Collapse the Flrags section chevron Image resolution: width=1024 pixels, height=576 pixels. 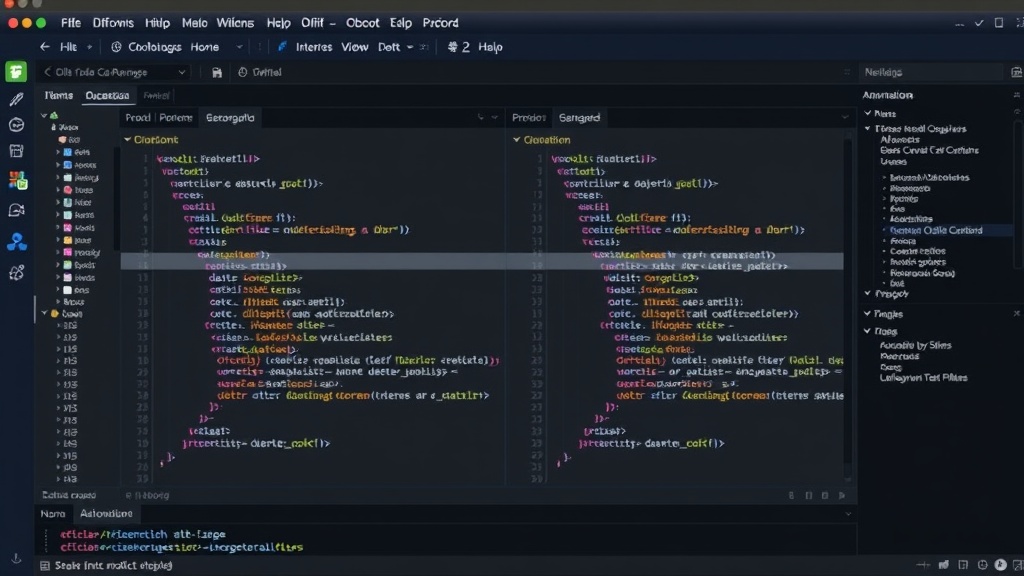(867, 331)
